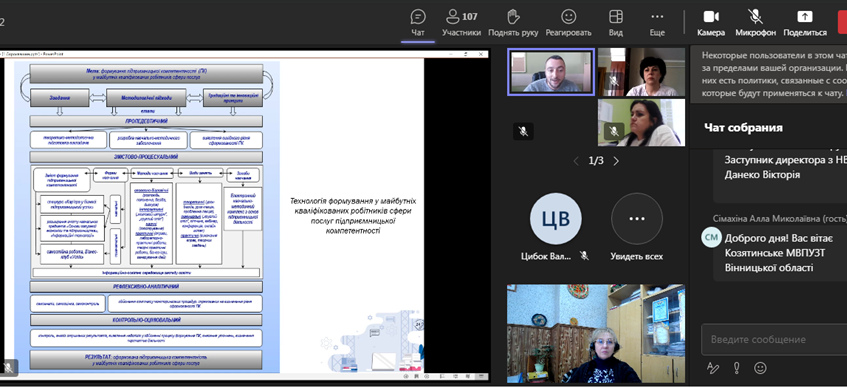This screenshot has width=847, height=388.
Task: Click presenter muted mic icon bottom-left
Action: click(9, 368)
